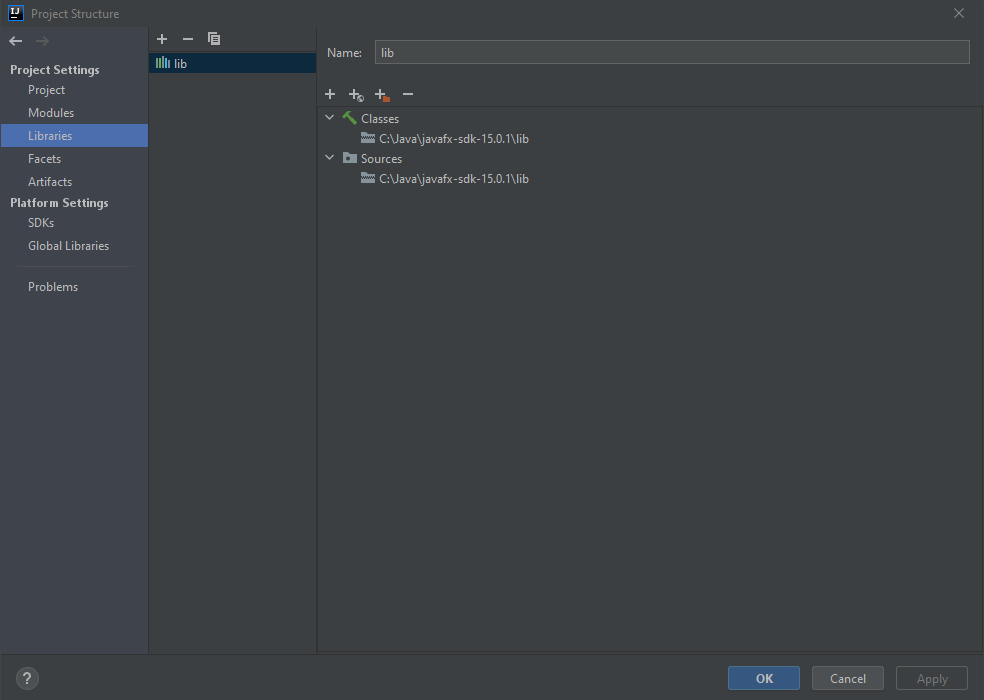Click the Cancel button
984x700 pixels.
pos(847,677)
